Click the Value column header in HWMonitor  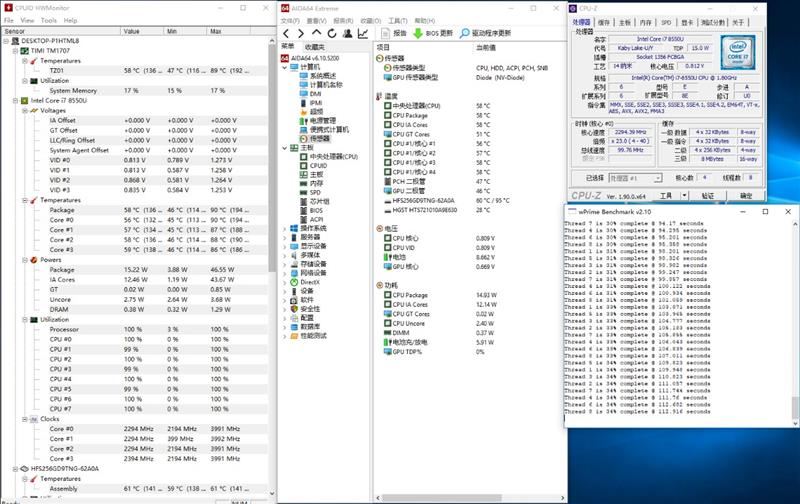[142, 31]
